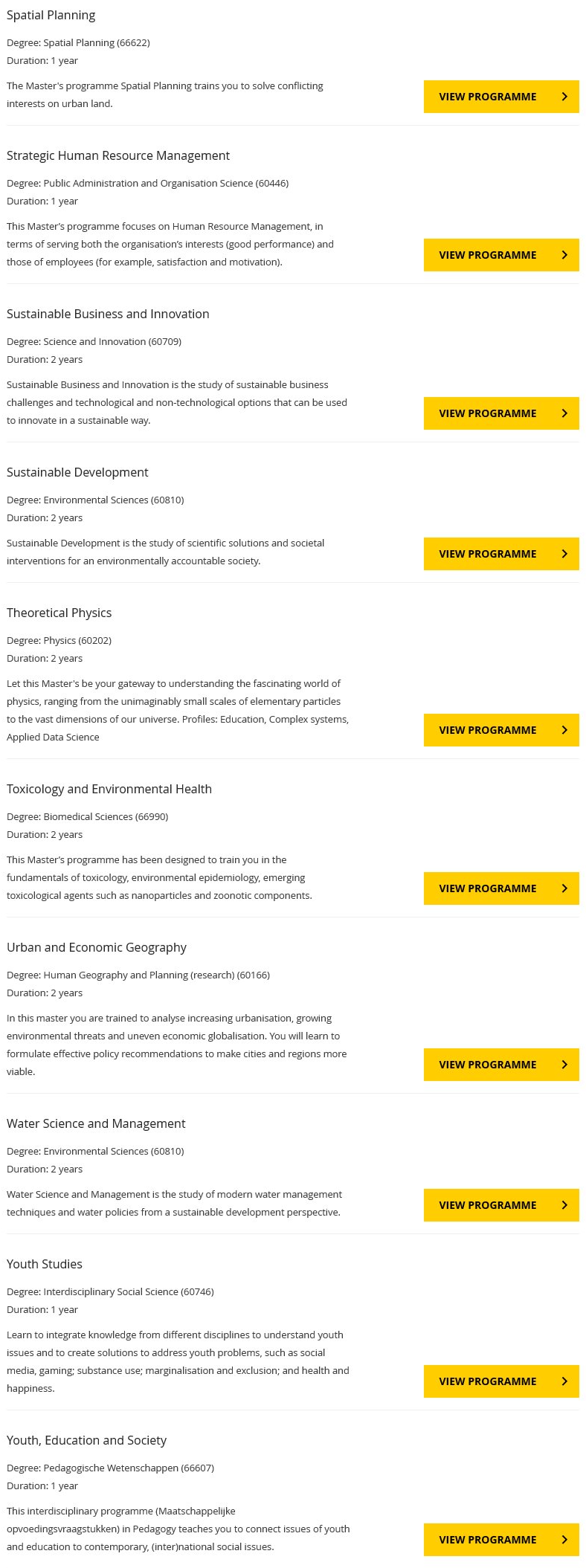Select the Theoretical Physics title
Image resolution: width=586 pixels, height=1568 pixels.
(x=59, y=613)
